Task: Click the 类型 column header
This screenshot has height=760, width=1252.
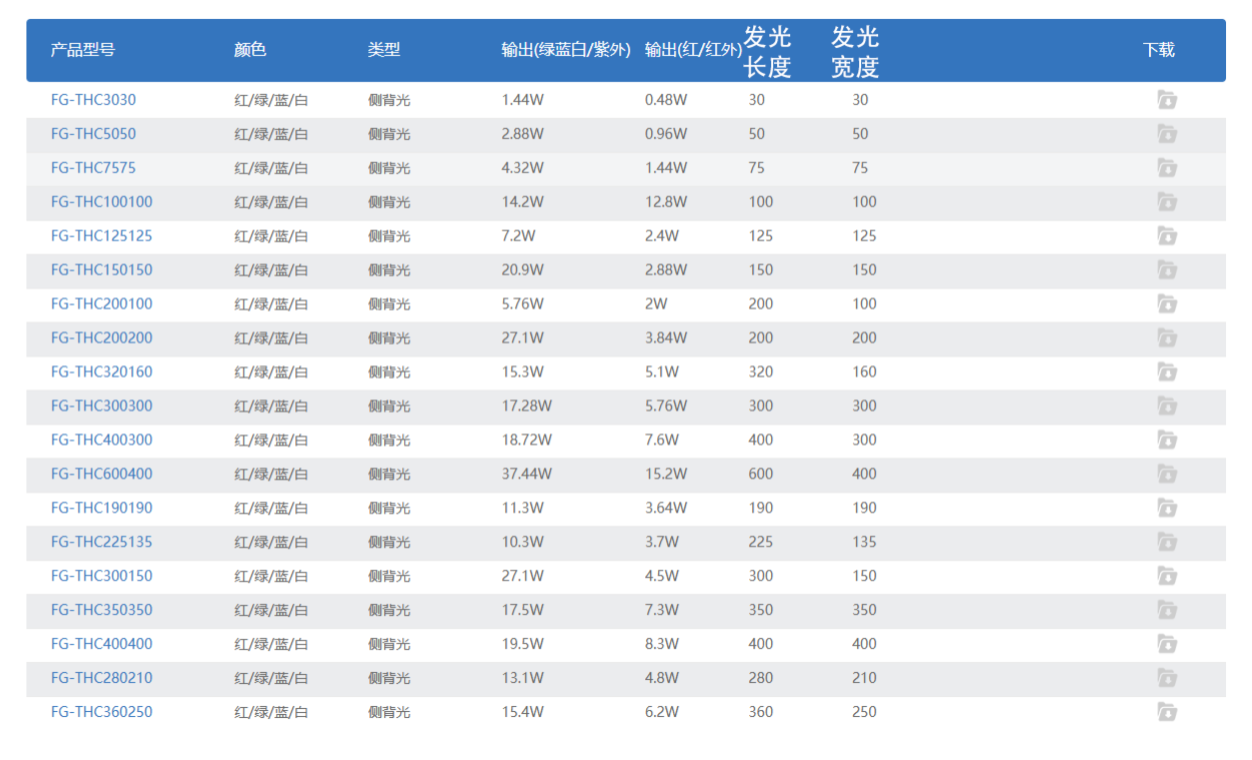Action: (x=384, y=50)
